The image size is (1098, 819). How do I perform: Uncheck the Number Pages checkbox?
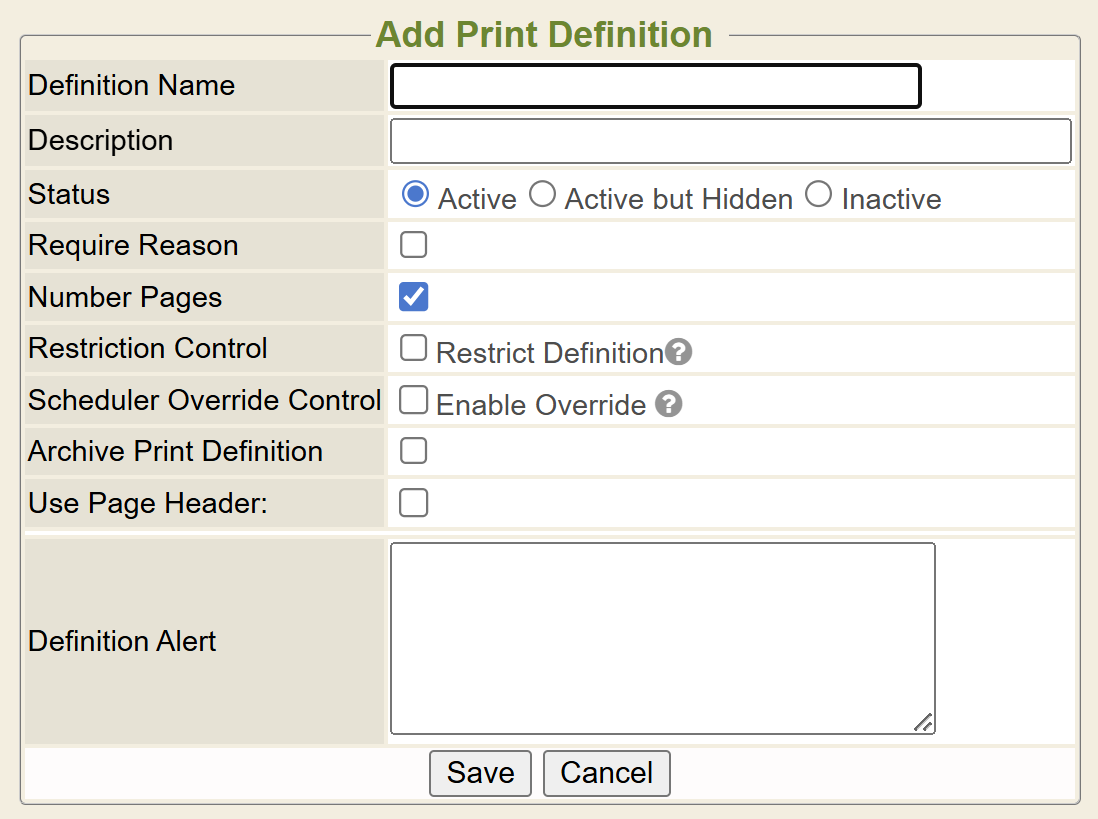pyautogui.click(x=413, y=297)
